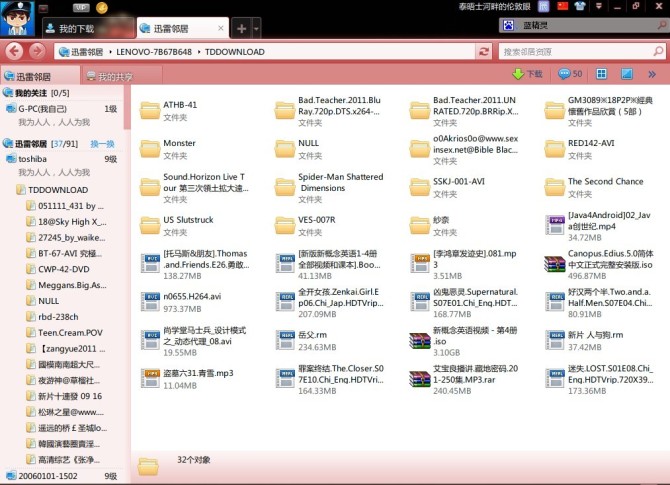This screenshot has height=485, width=670.
Task: Open the RED142-AVI folder
Action: [x=579, y=149]
